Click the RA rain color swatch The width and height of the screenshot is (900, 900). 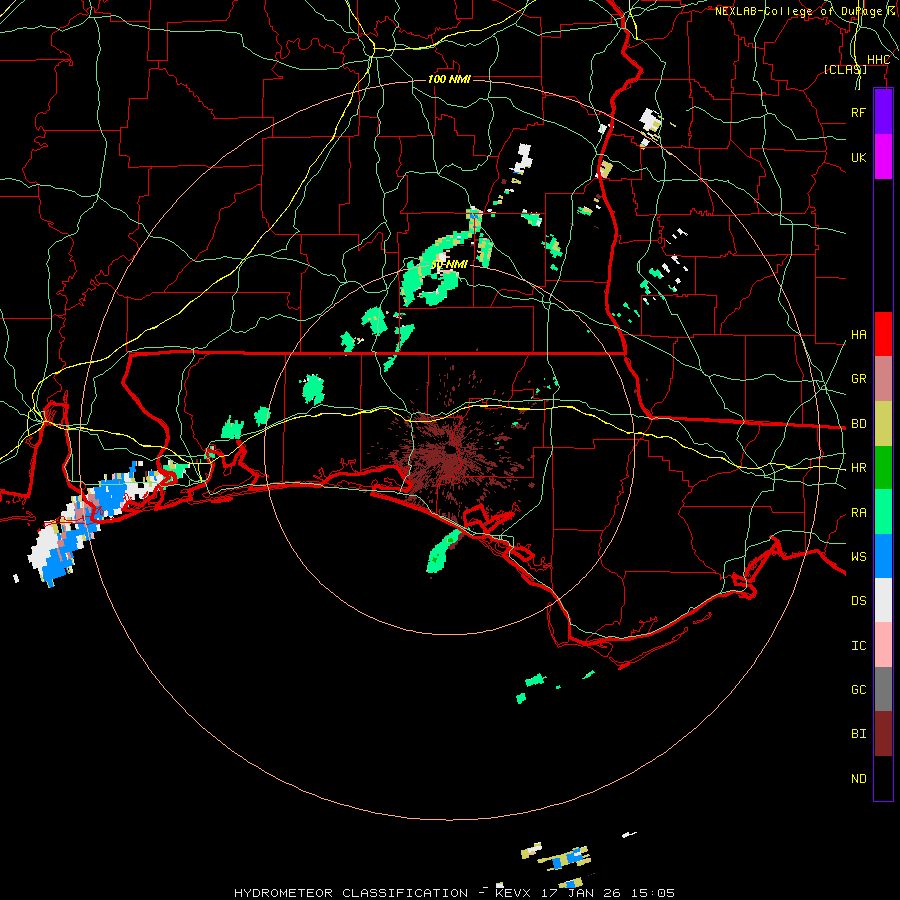pos(883,512)
